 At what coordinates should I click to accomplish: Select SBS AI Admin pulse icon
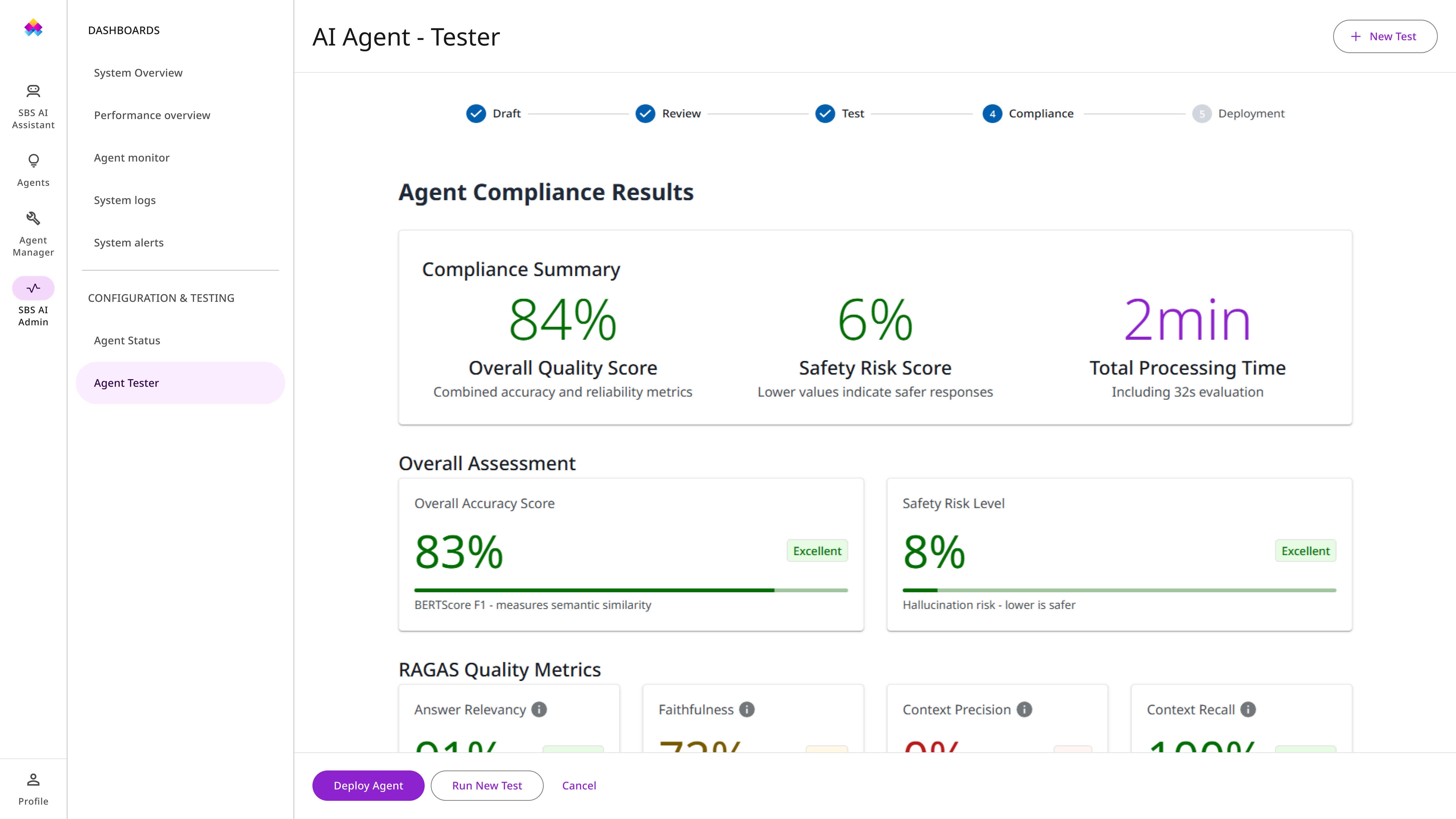click(33, 288)
